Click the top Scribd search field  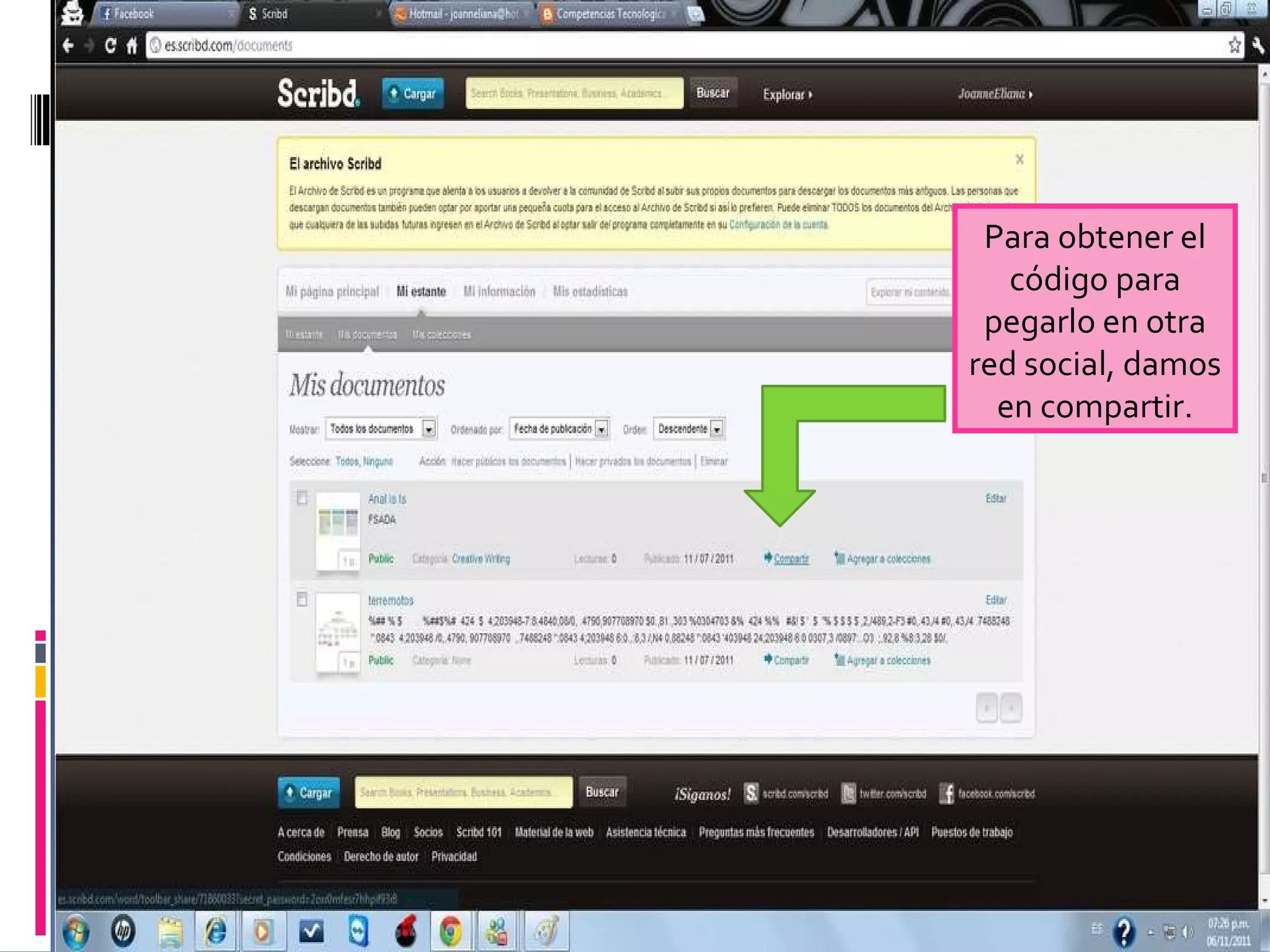(574, 93)
